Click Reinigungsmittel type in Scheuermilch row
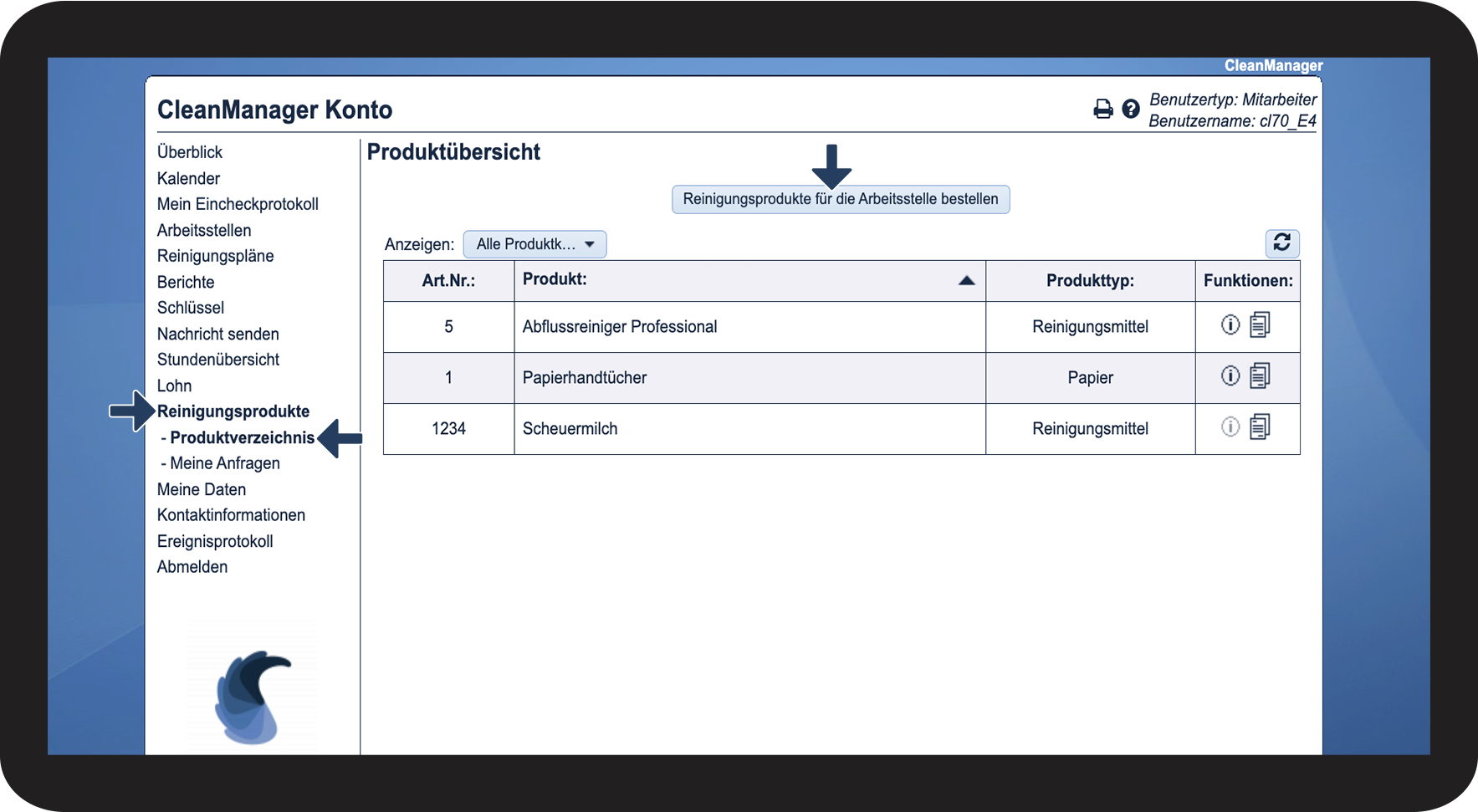The height and width of the screenshot is (812, 1478). [1090, 429]
